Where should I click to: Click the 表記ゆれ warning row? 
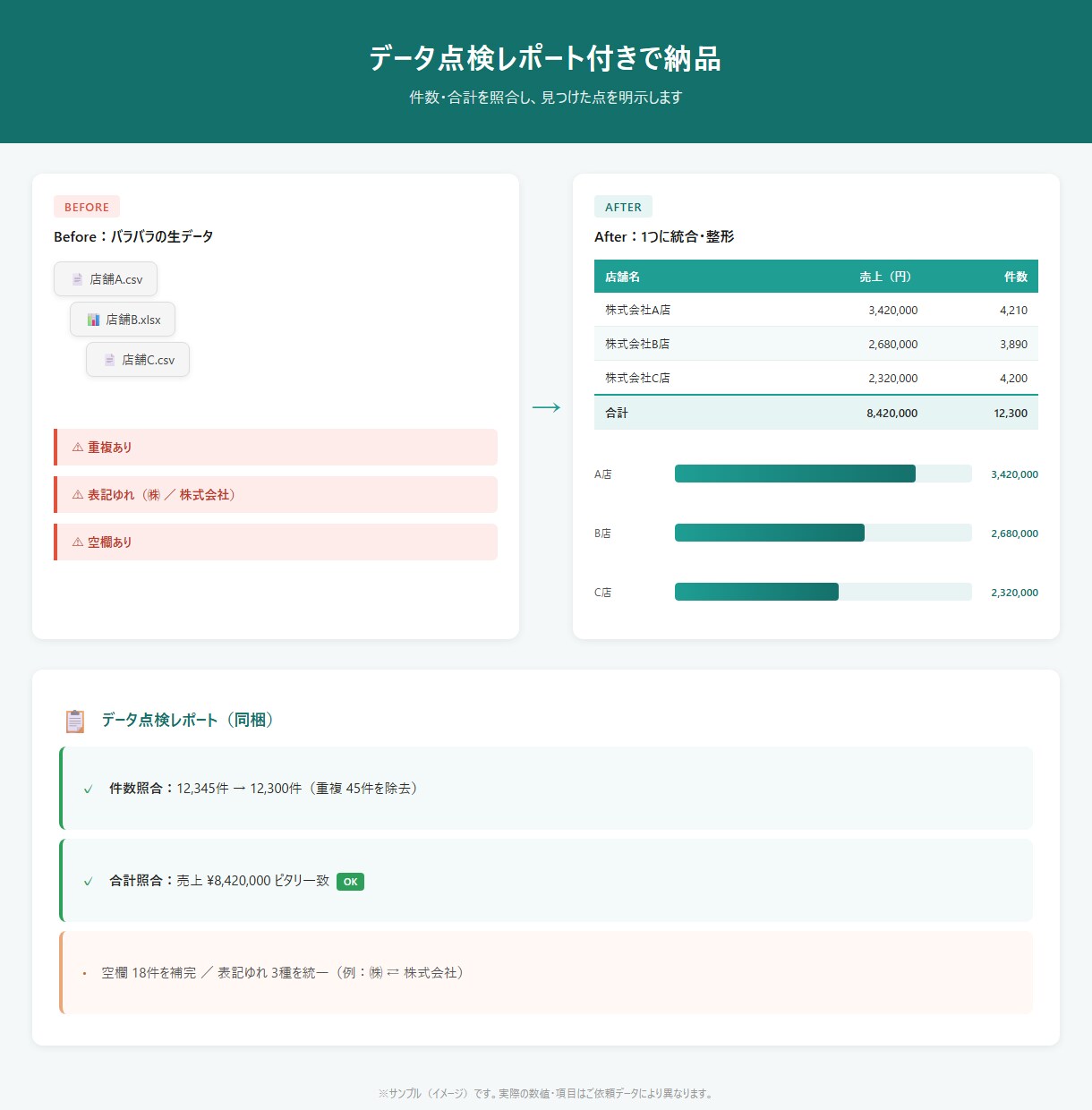click(276, 495)
